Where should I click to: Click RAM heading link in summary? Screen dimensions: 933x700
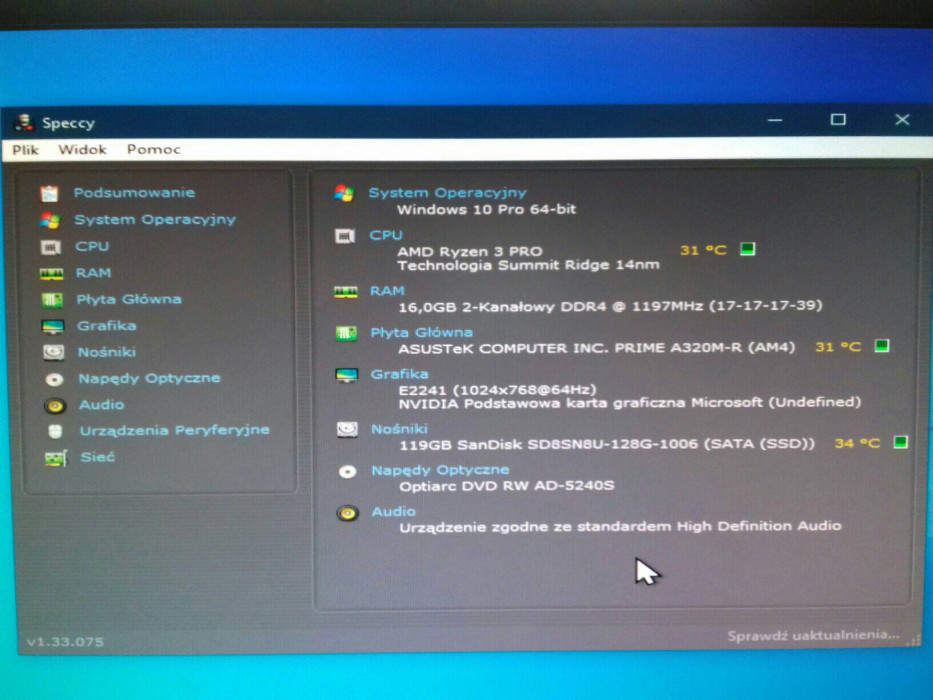pyautogui.click(x=387, y=291)
